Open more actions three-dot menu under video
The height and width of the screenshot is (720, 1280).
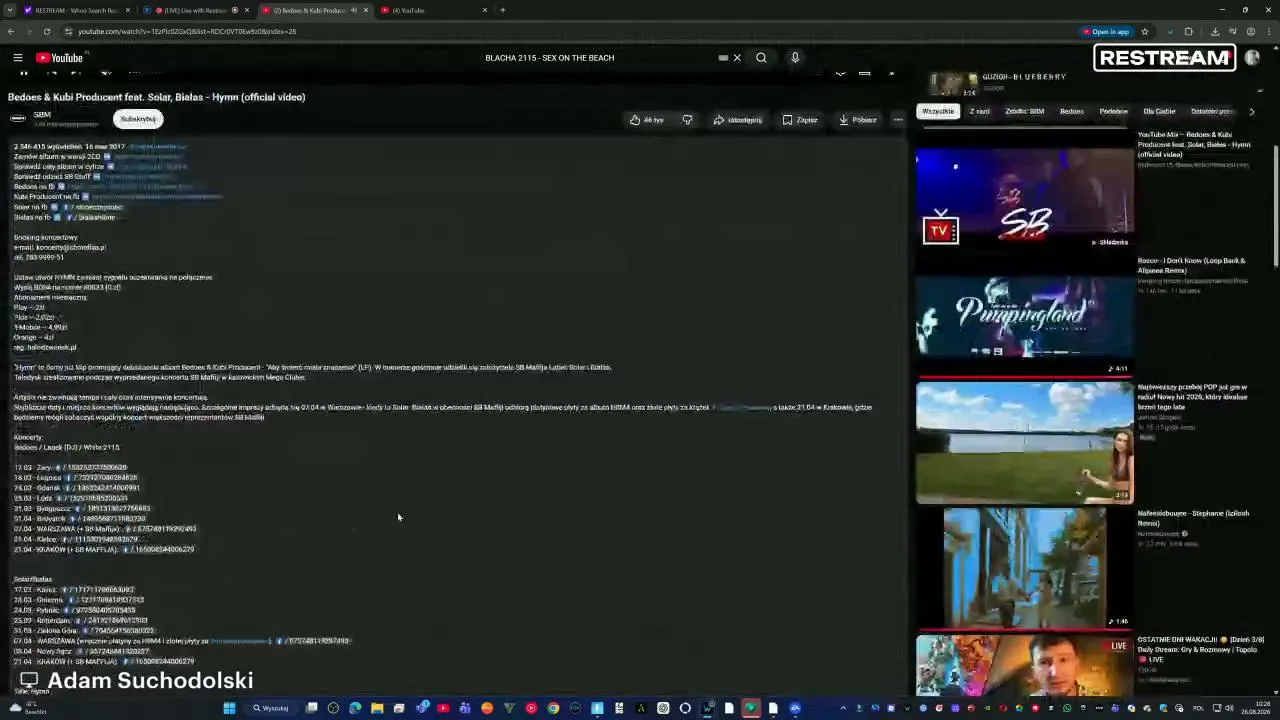pos(898,120)
